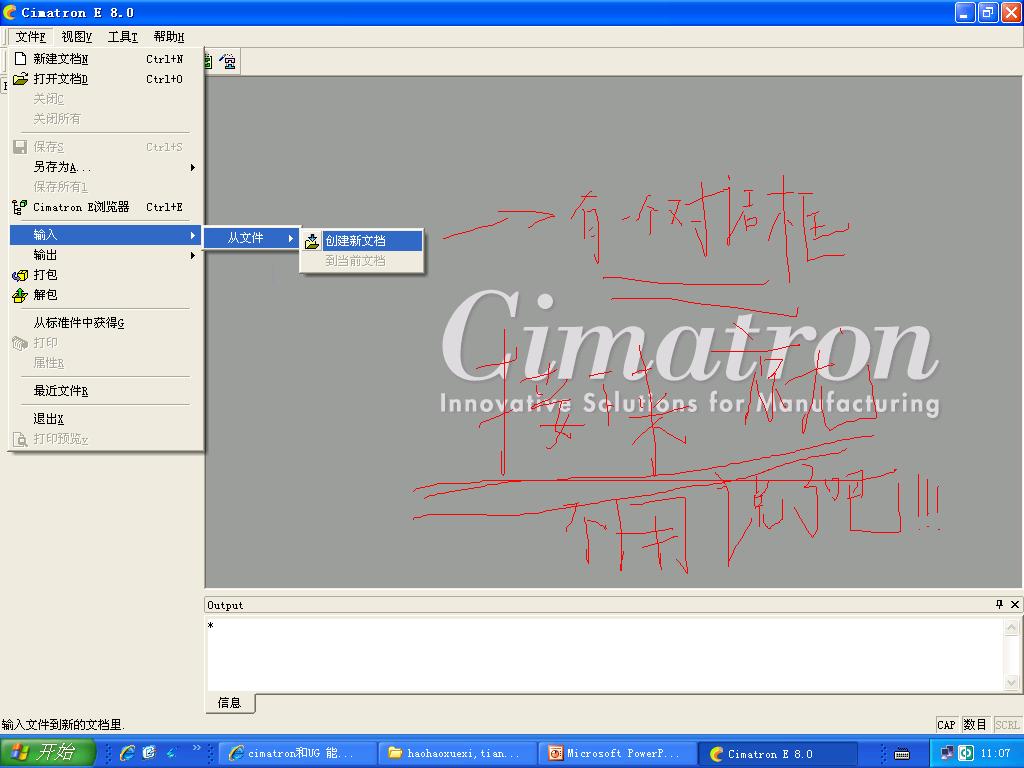Click the Output scrollbar down arrow
The width and height of the screenshot is (1024, 768).
coord(1012,682)
